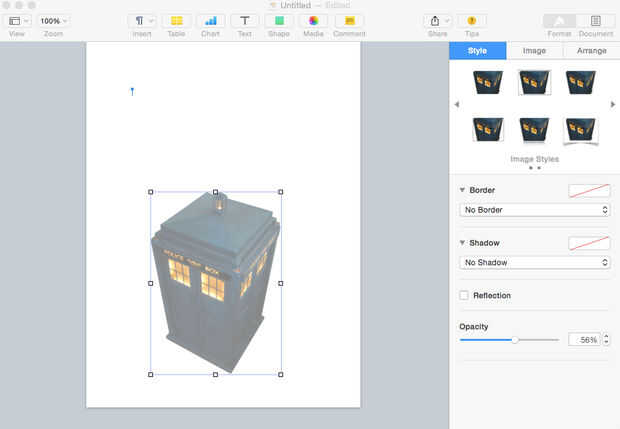The image size is (620, 429).
Task: Click the Share toolbar button
Action: (437, 20)
